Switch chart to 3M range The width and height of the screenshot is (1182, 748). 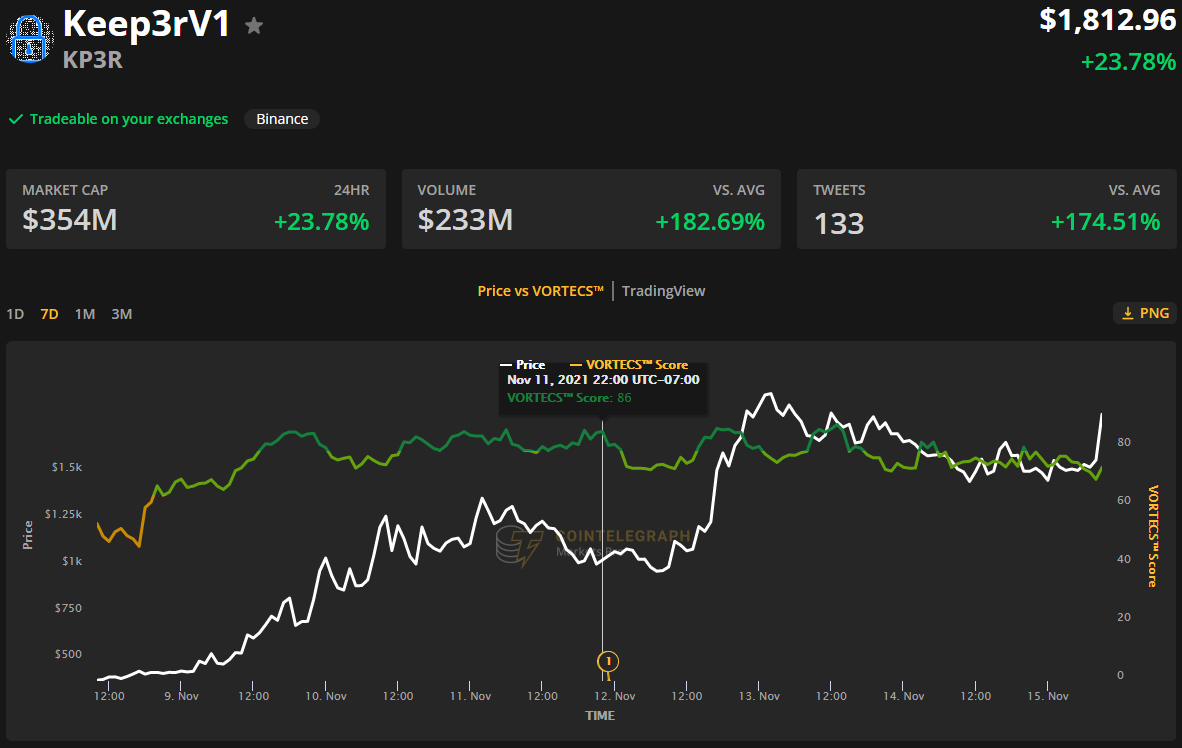coord(121,314)
